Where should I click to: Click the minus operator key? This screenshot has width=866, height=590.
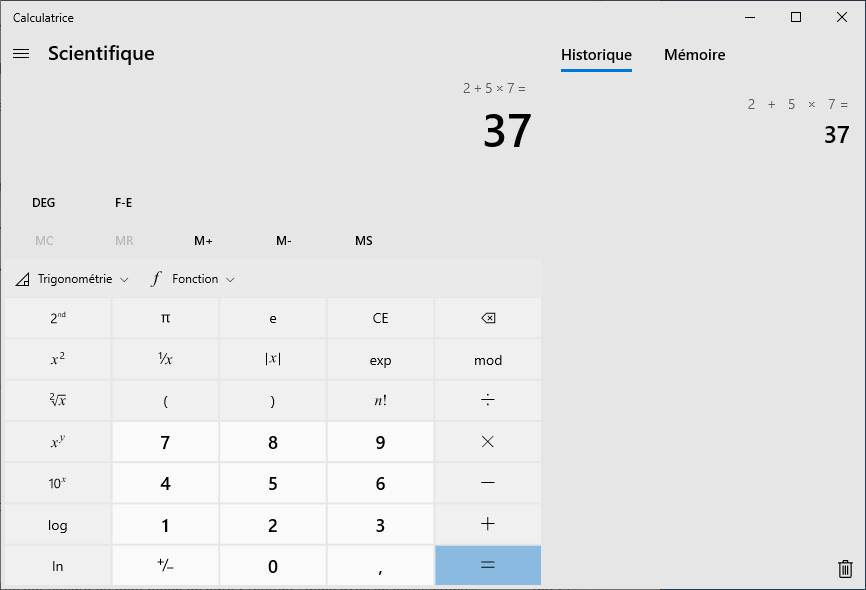point(488,483)
